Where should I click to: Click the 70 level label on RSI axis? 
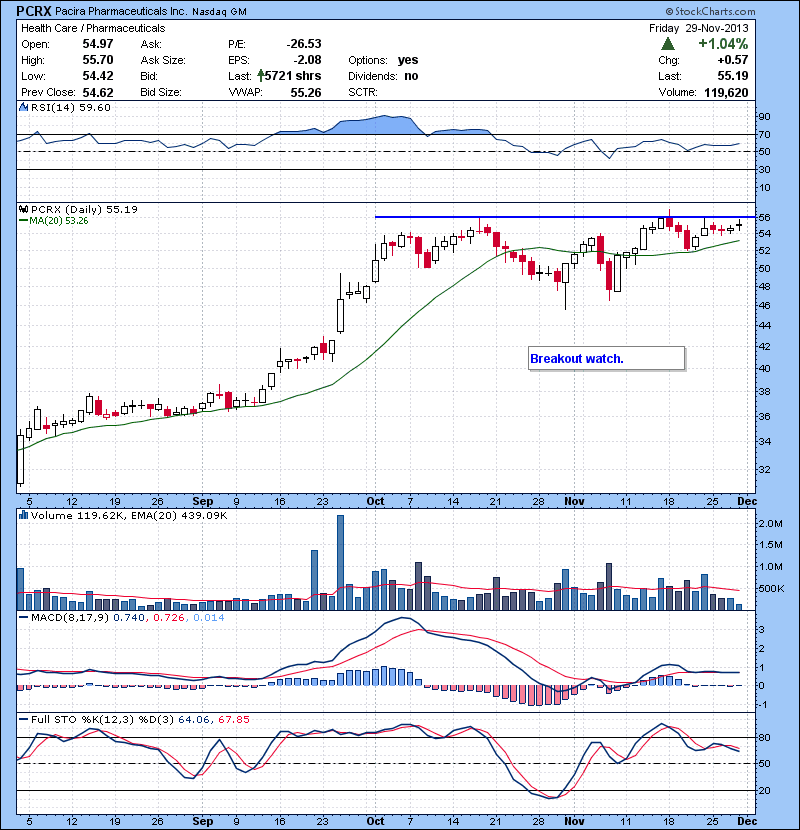pos(765,134)
